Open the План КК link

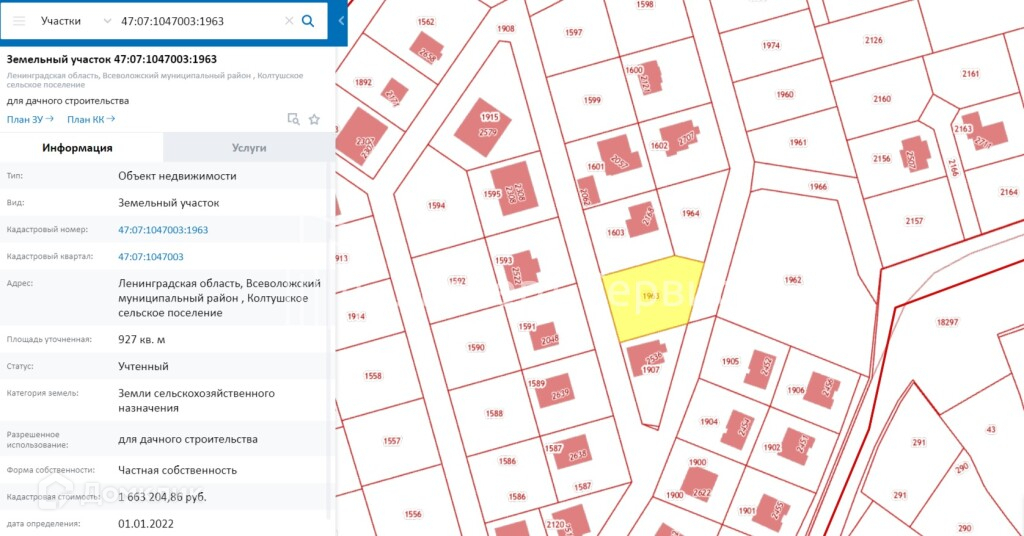pyautogui.click(x=90, y=119)
